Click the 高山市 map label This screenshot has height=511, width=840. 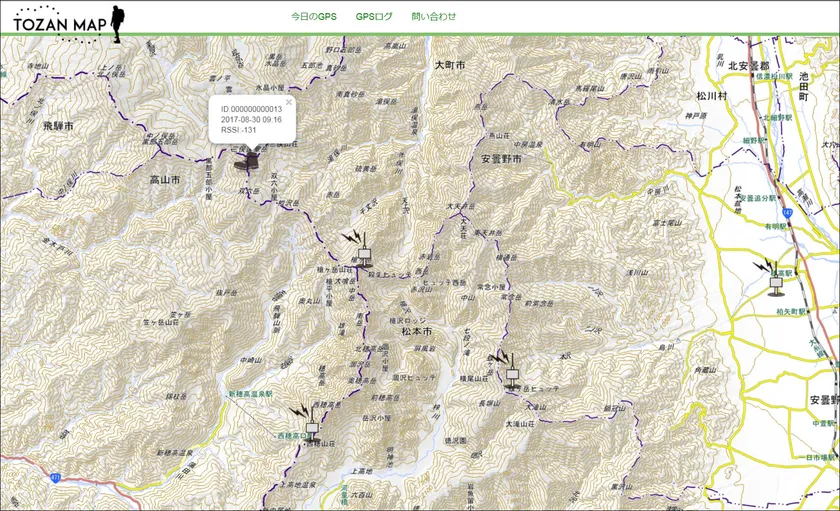coord(164,180)
